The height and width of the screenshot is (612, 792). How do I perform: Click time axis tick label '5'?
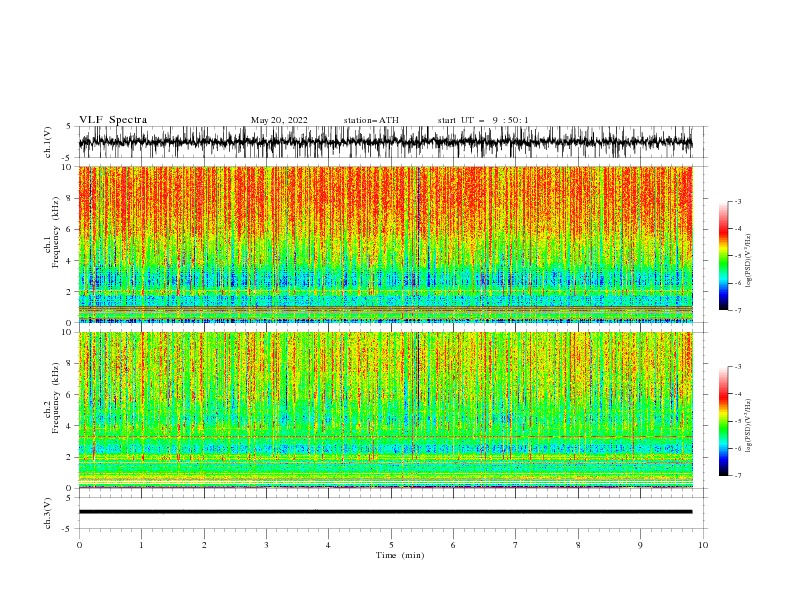[391, 545]
